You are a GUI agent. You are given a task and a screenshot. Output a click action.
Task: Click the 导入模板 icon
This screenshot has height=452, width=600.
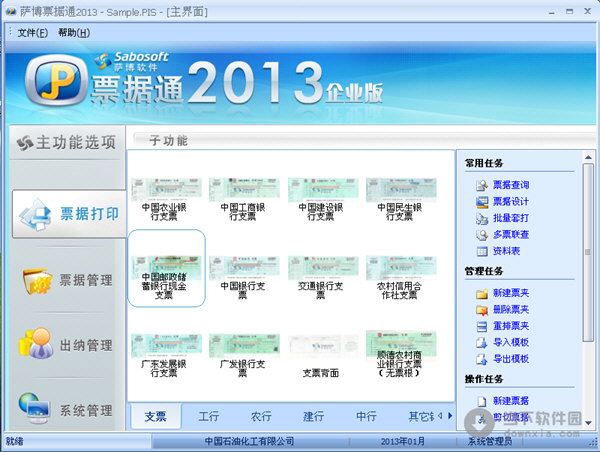(482, 343)
